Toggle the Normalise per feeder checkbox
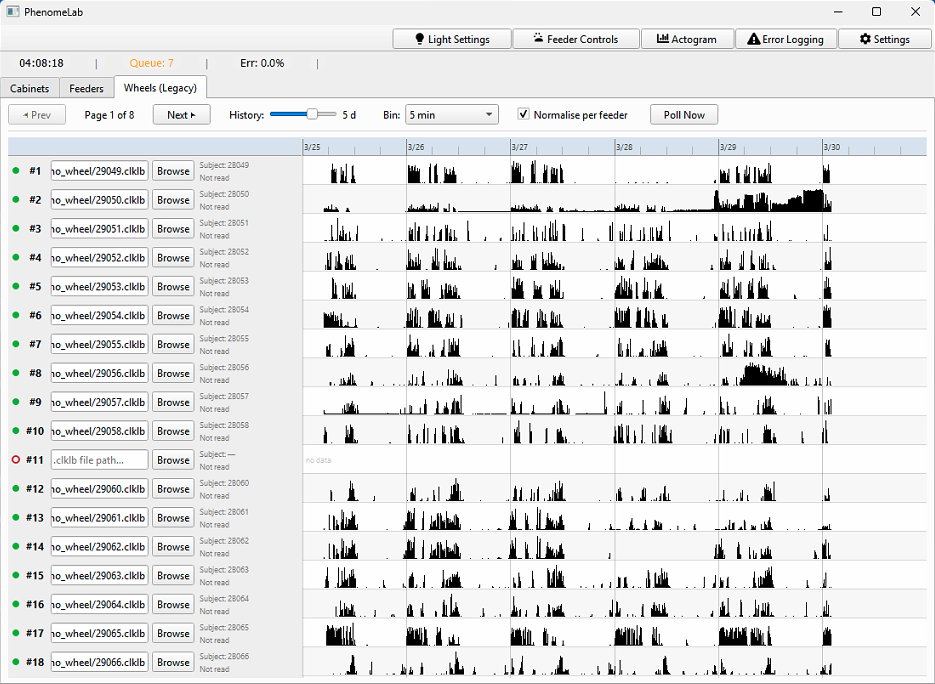 (x=523, y=113)
